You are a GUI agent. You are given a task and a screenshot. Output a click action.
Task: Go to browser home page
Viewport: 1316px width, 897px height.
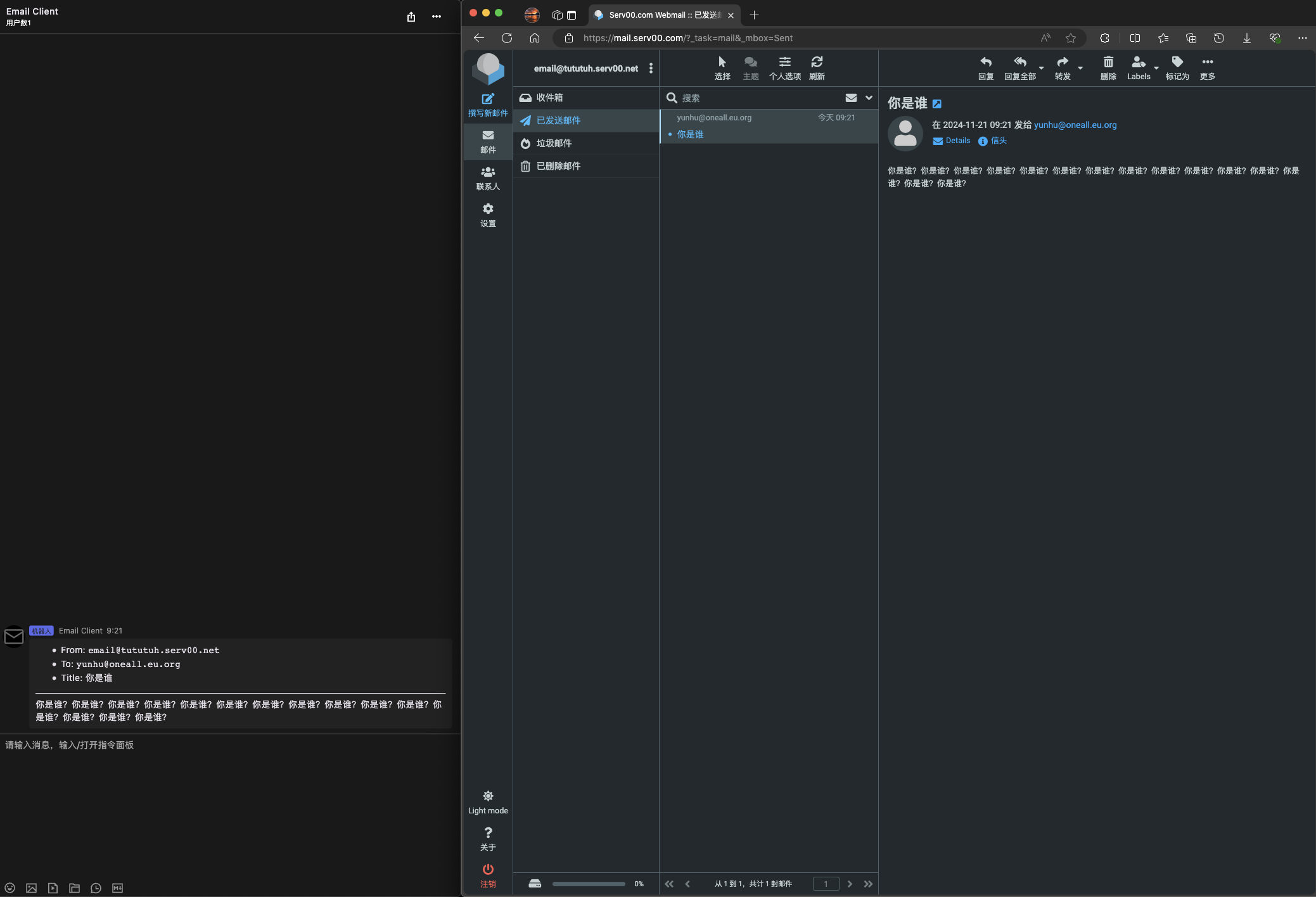[x=535, y=38]
